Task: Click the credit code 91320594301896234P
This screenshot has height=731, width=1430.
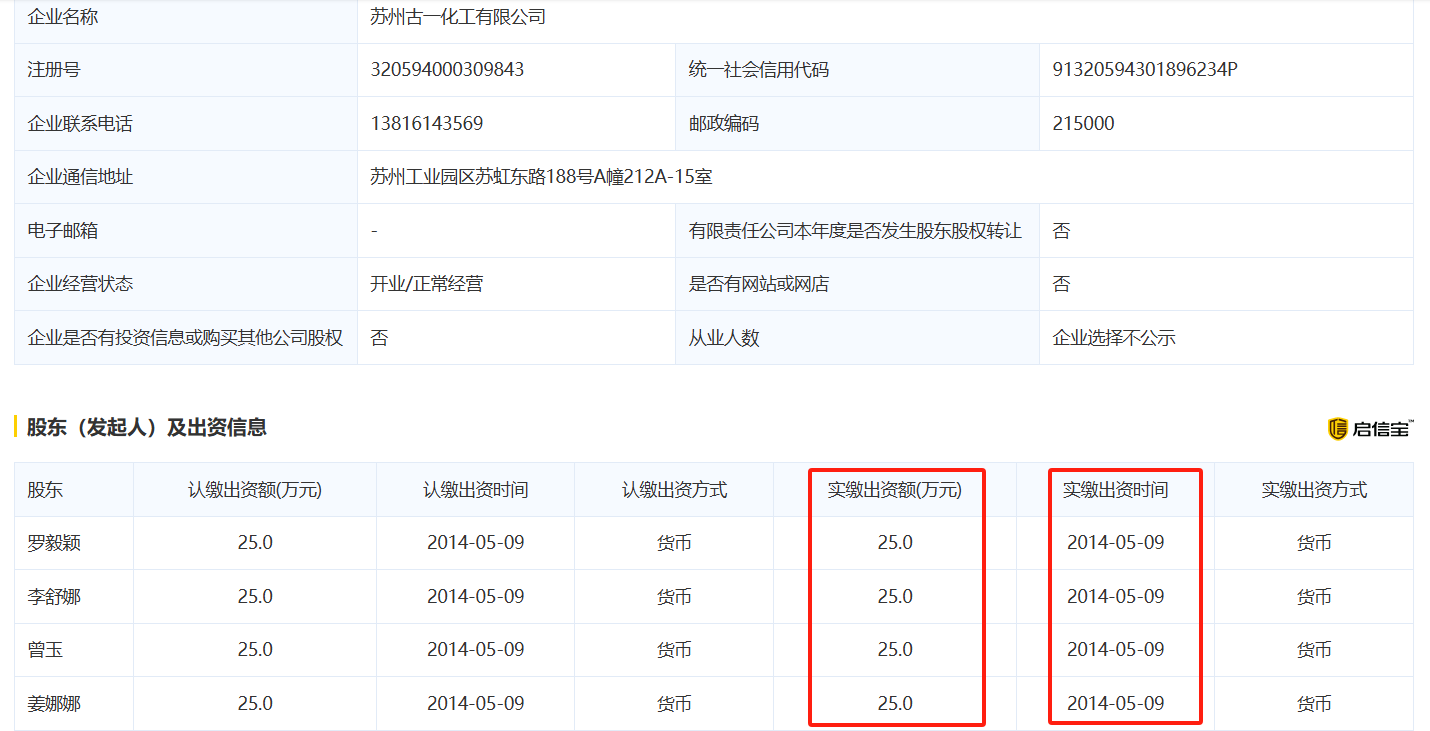Action: point(1145,70)
